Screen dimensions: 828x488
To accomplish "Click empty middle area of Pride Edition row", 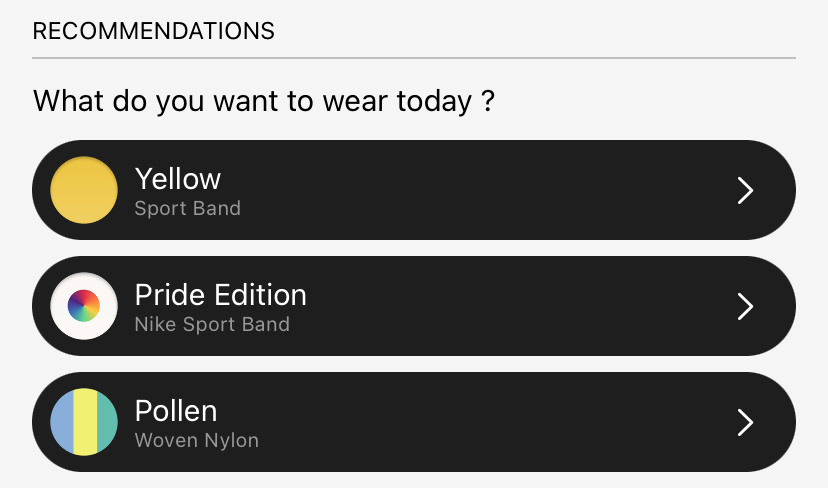I will point(475,306).
